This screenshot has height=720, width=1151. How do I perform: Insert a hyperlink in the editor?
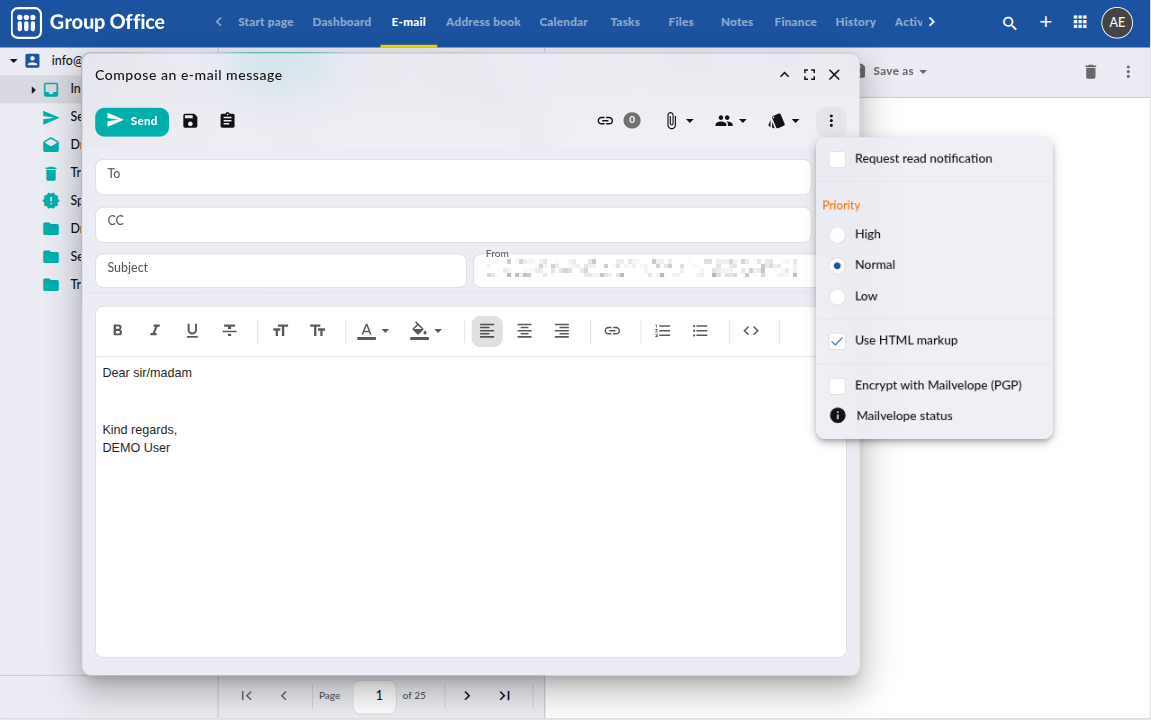[612, 331]
